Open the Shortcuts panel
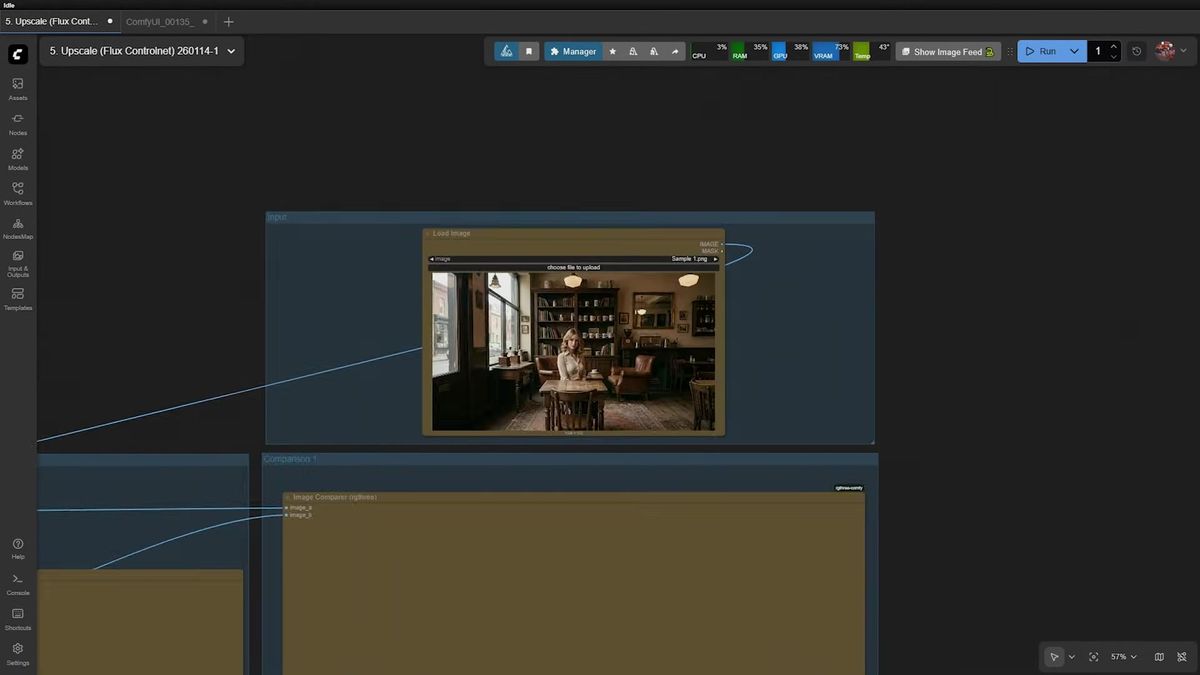Image resolution: width=1200 pixels, height=675 pixels. (x=18, y=618)
